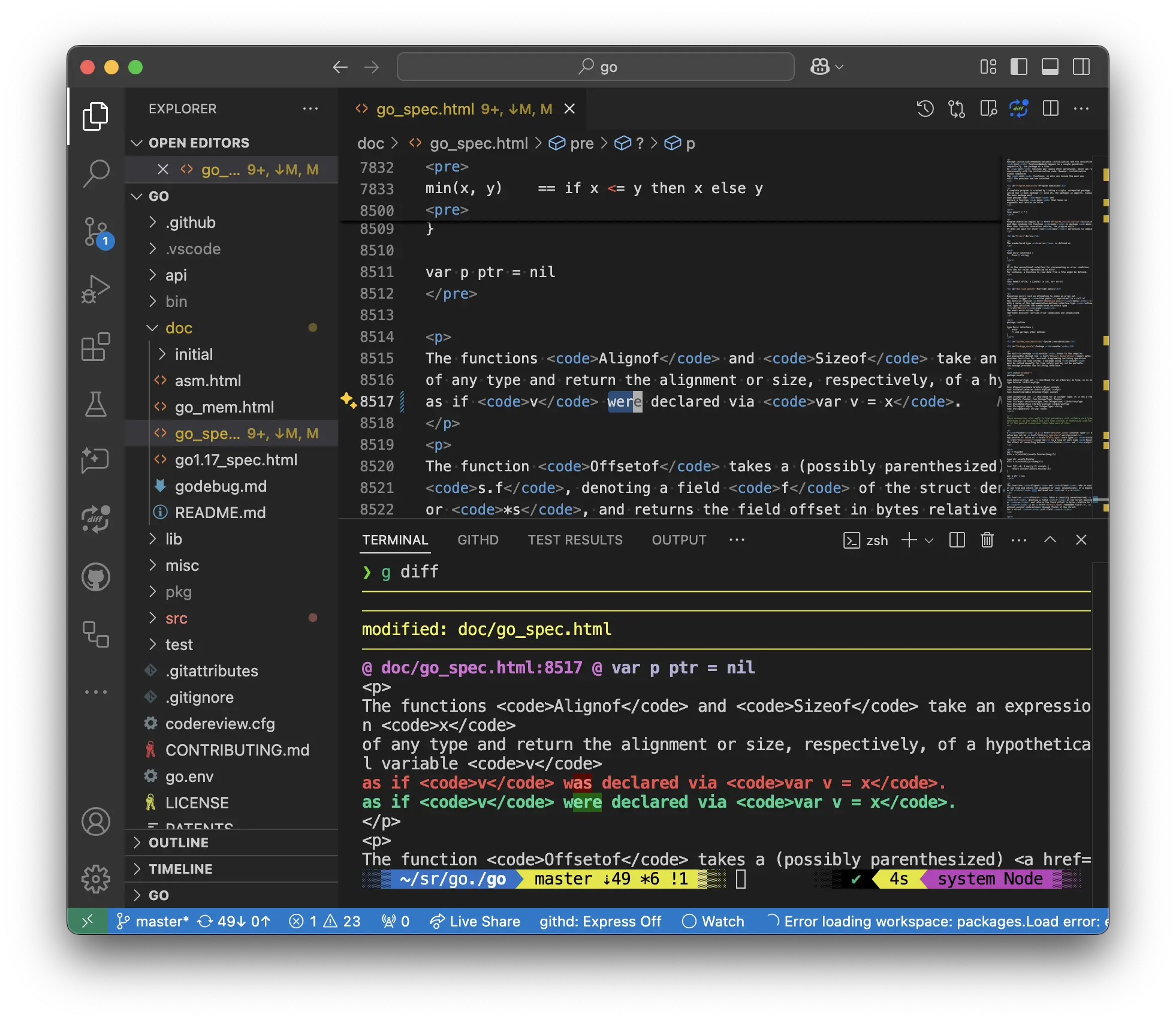Open the timeline history icon in editor toolbar

point(925,109)
